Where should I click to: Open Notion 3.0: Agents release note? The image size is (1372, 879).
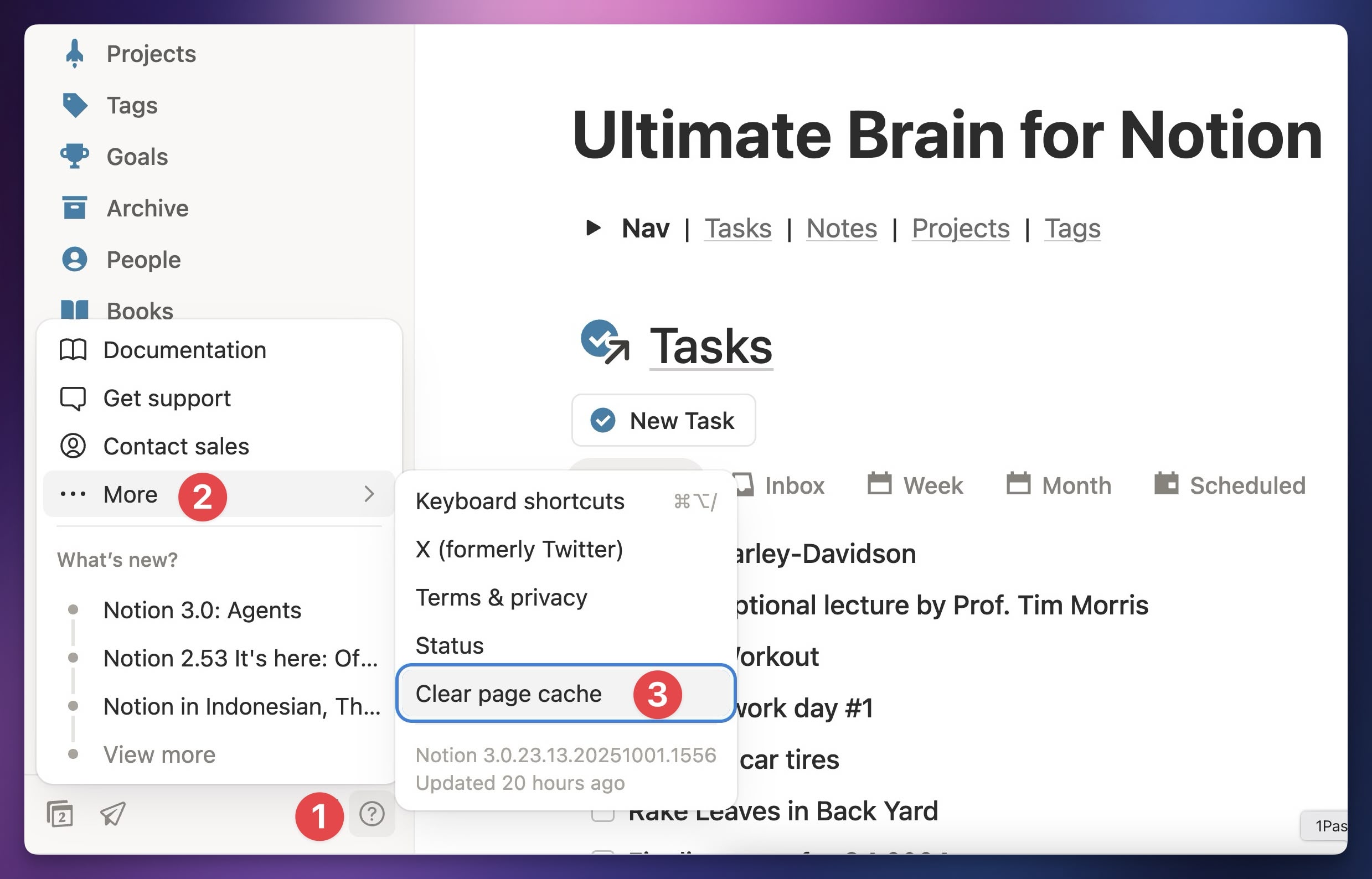pyautogui.click(x=202, y=610)
